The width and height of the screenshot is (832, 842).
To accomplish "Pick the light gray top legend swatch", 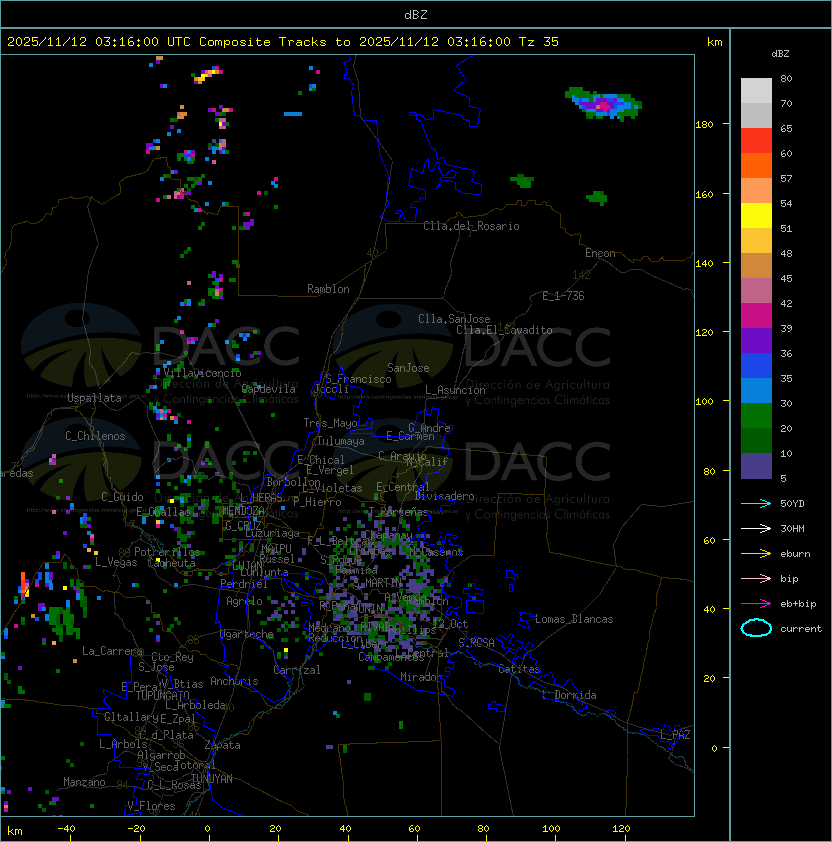I will point(756,91).
